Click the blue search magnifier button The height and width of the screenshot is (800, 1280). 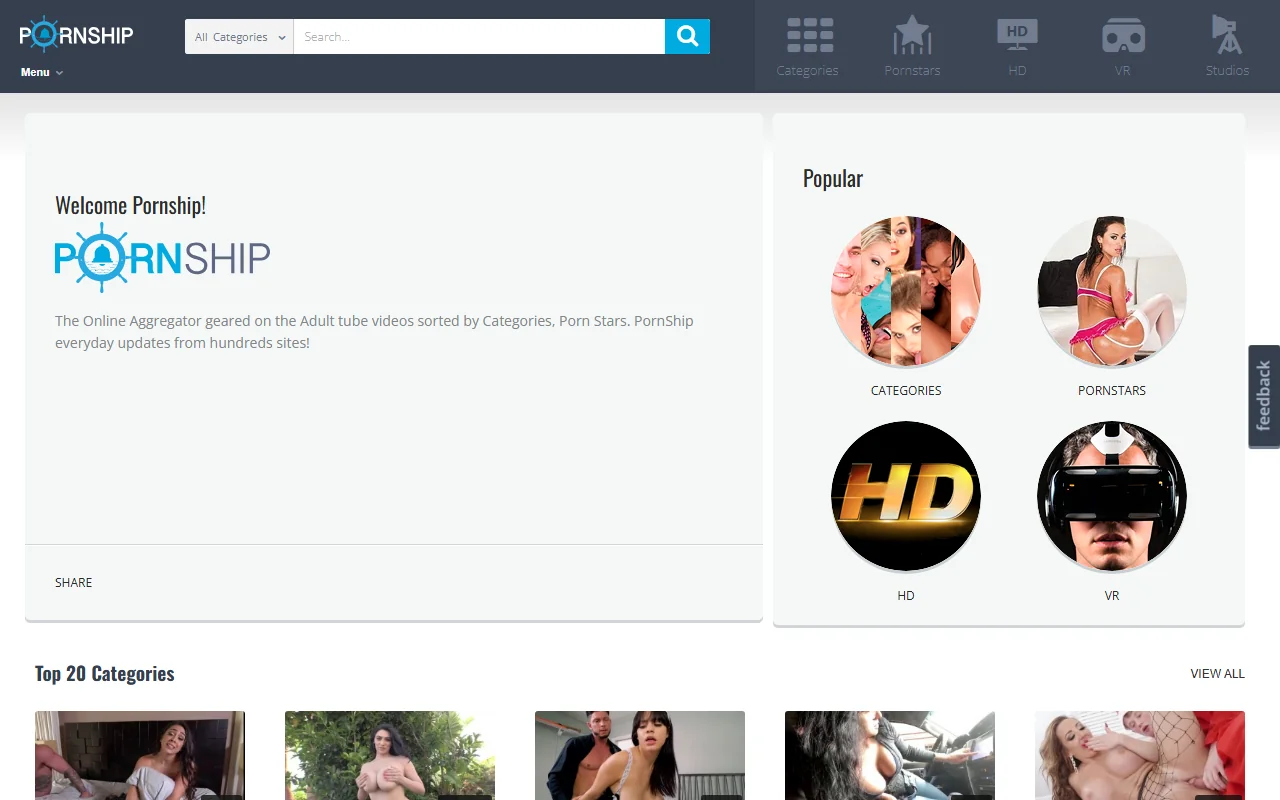tap(687, 36)
